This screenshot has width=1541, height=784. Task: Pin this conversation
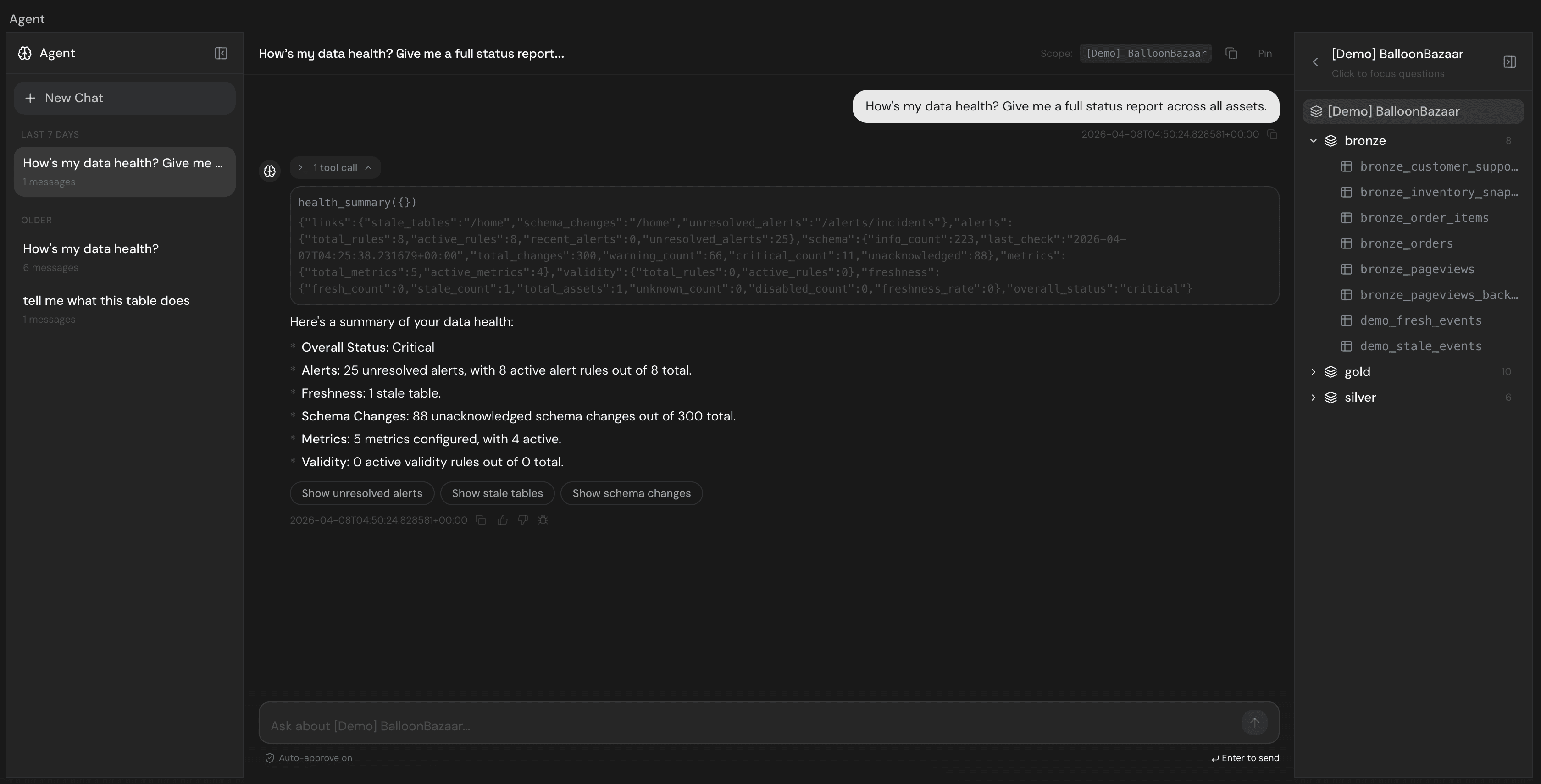(1264, 53)
